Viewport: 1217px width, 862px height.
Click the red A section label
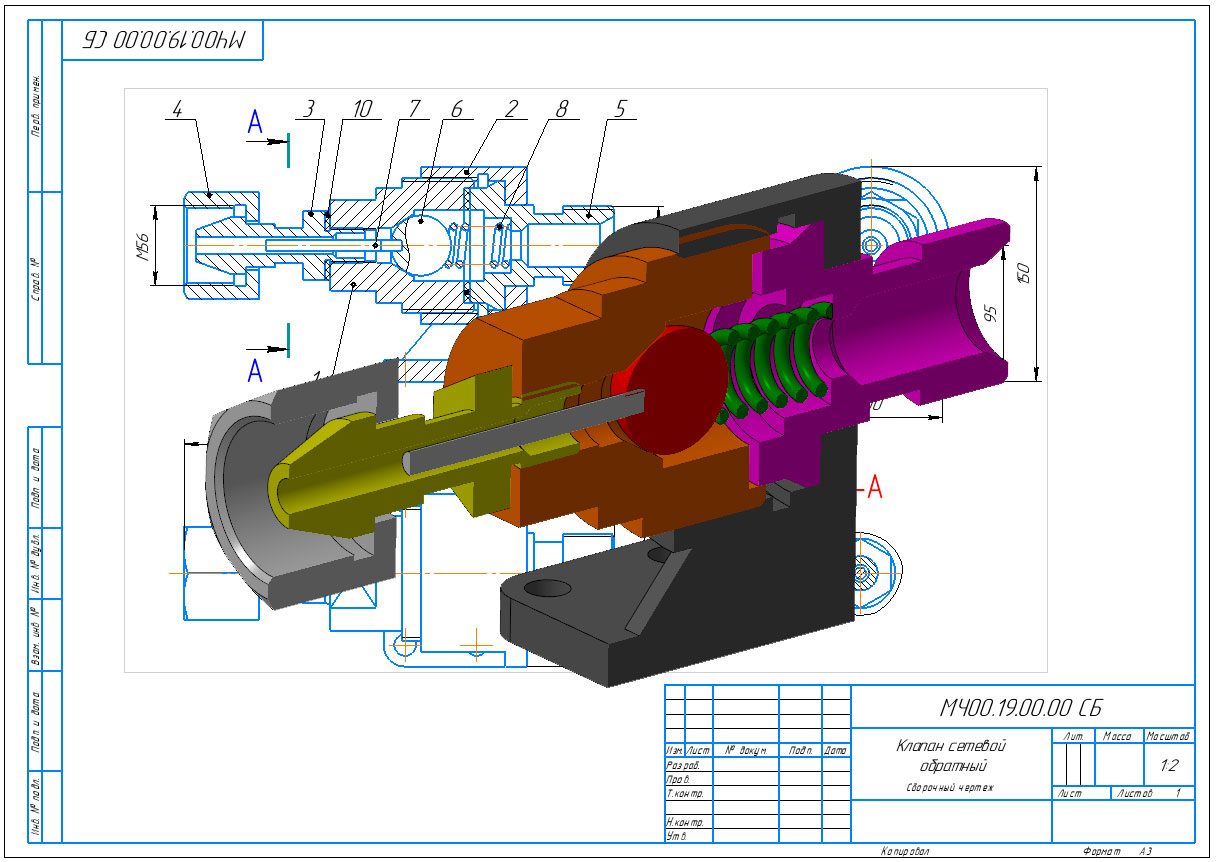click(x=874, y=487)
